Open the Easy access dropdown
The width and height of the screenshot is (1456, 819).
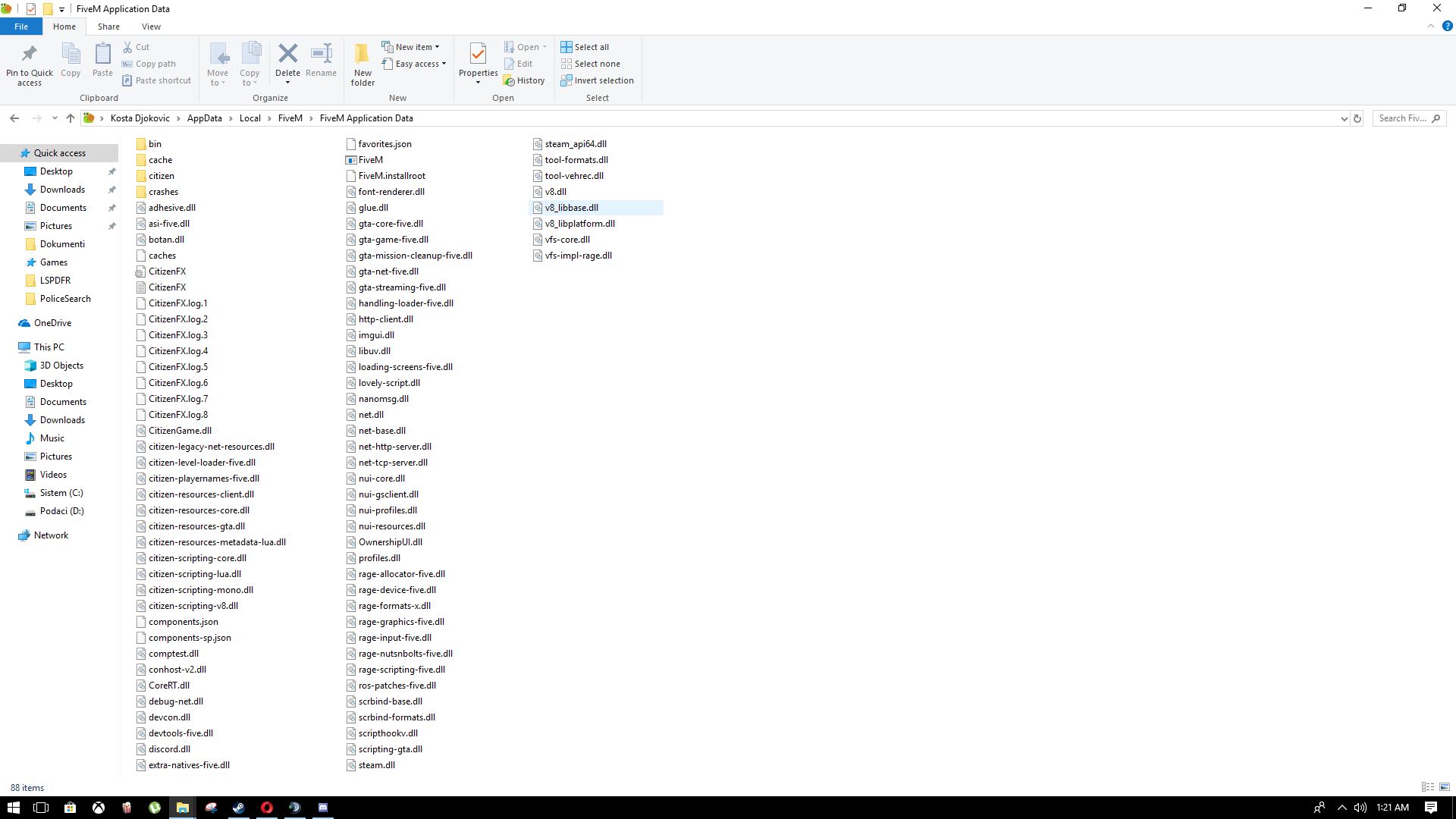(x=414, y=64)
